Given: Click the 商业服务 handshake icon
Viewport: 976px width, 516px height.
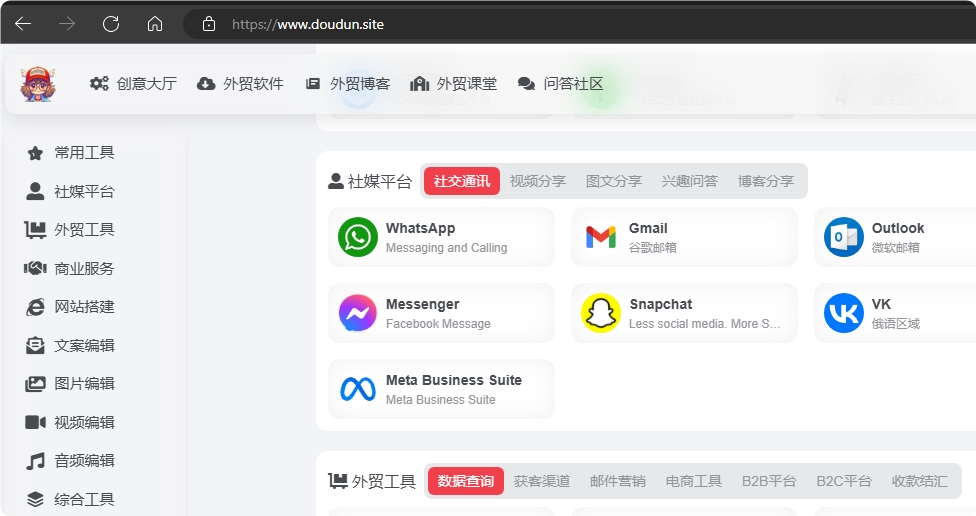Looking at the screenshot, I should pos(35,268).
